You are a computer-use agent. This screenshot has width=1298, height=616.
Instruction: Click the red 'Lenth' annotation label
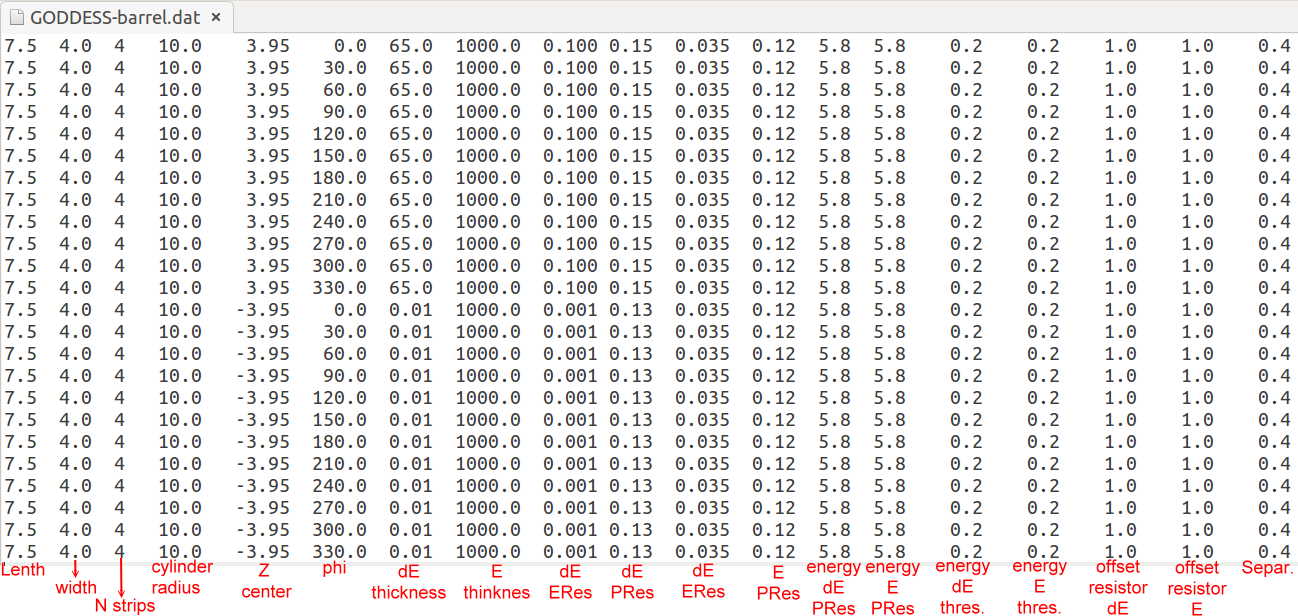pos(23,569)
